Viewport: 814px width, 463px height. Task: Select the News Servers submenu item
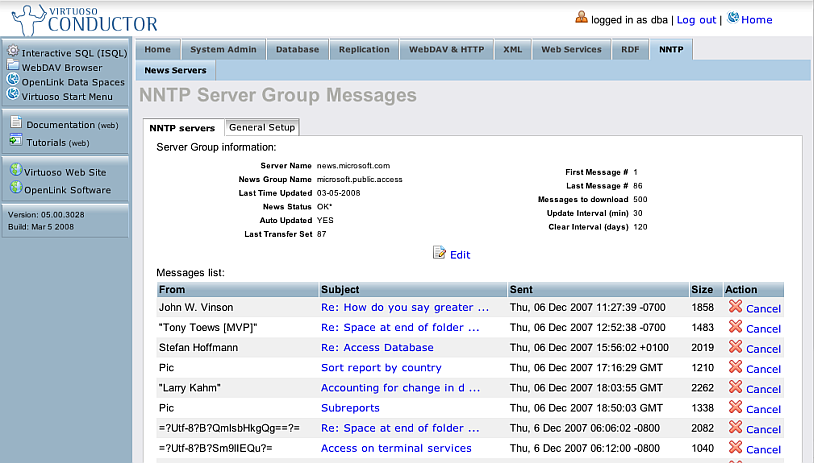pos(175,71)
